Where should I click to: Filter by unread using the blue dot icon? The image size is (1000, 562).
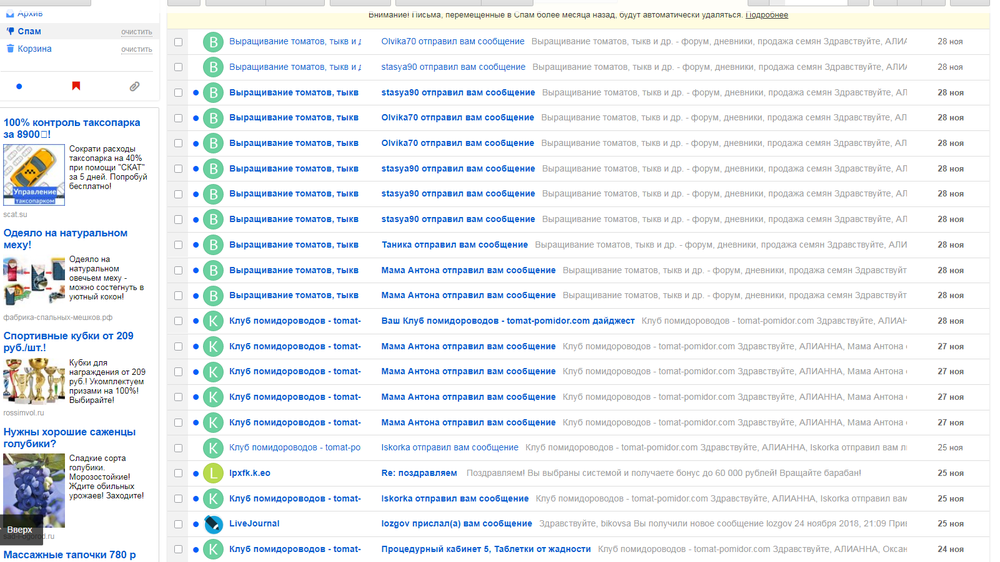pos(19,87)
